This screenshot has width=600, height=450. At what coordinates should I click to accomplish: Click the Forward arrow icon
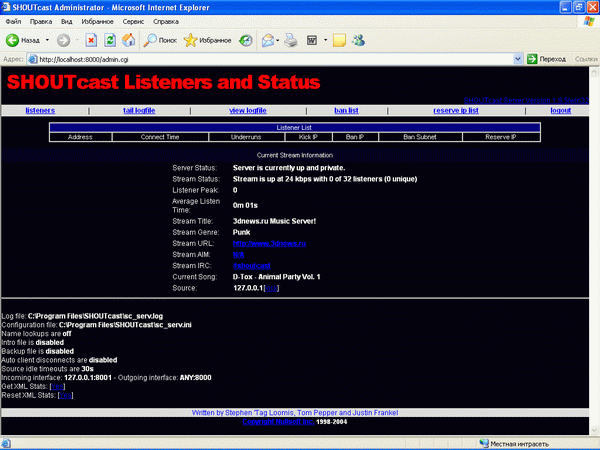point(63,40)
